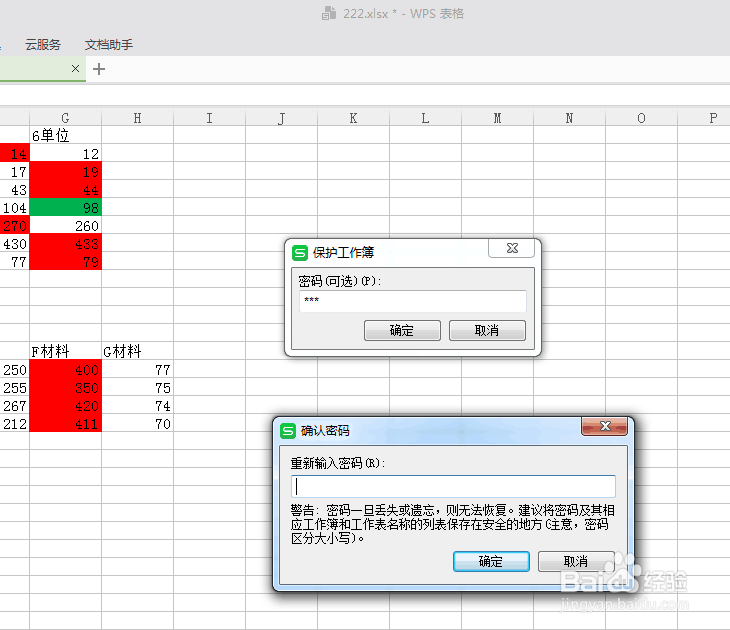Viewport: 730px width, 630px height.
Task: Select cell containing 75 in column H
Action: [x=137, y=387]
